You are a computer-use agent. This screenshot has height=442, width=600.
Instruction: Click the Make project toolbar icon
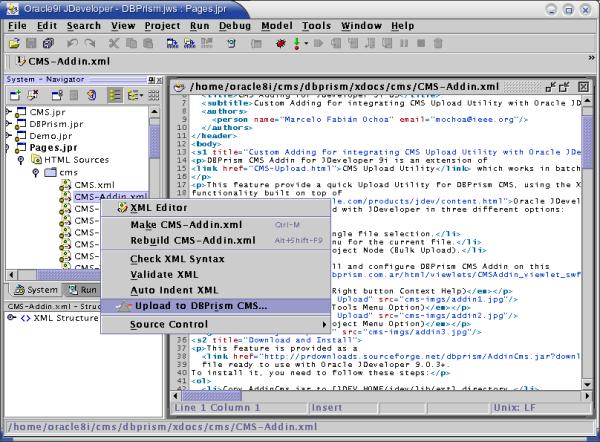[x=172, y=43]
